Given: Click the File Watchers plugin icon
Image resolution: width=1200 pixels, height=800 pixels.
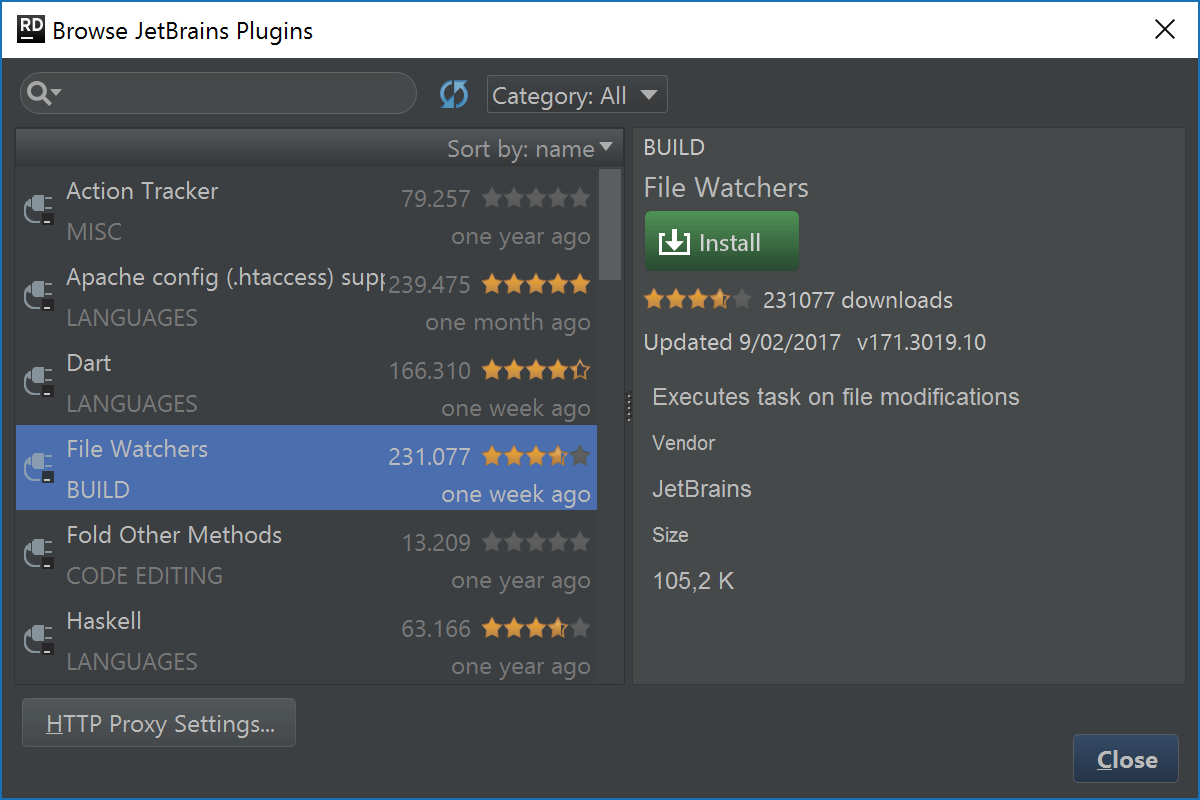Looking at the screenshot, I should 39,468.
